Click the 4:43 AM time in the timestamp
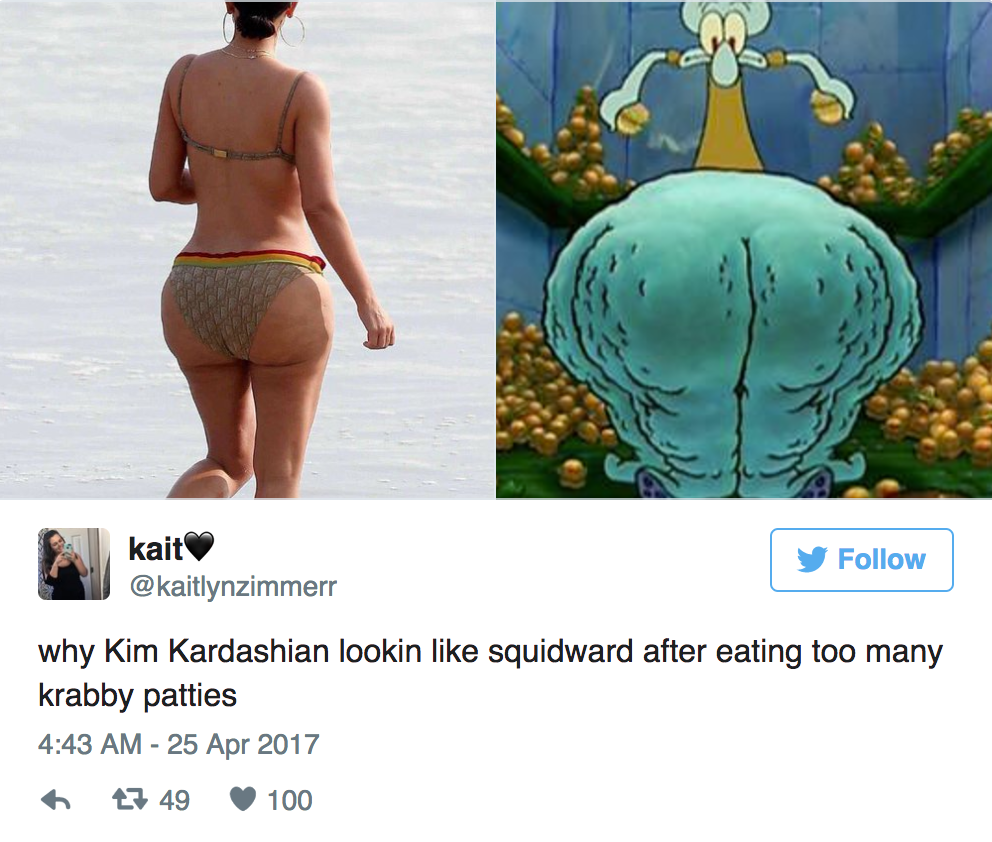992x842 pixels. pyautogui.click(x=90, y=744)
